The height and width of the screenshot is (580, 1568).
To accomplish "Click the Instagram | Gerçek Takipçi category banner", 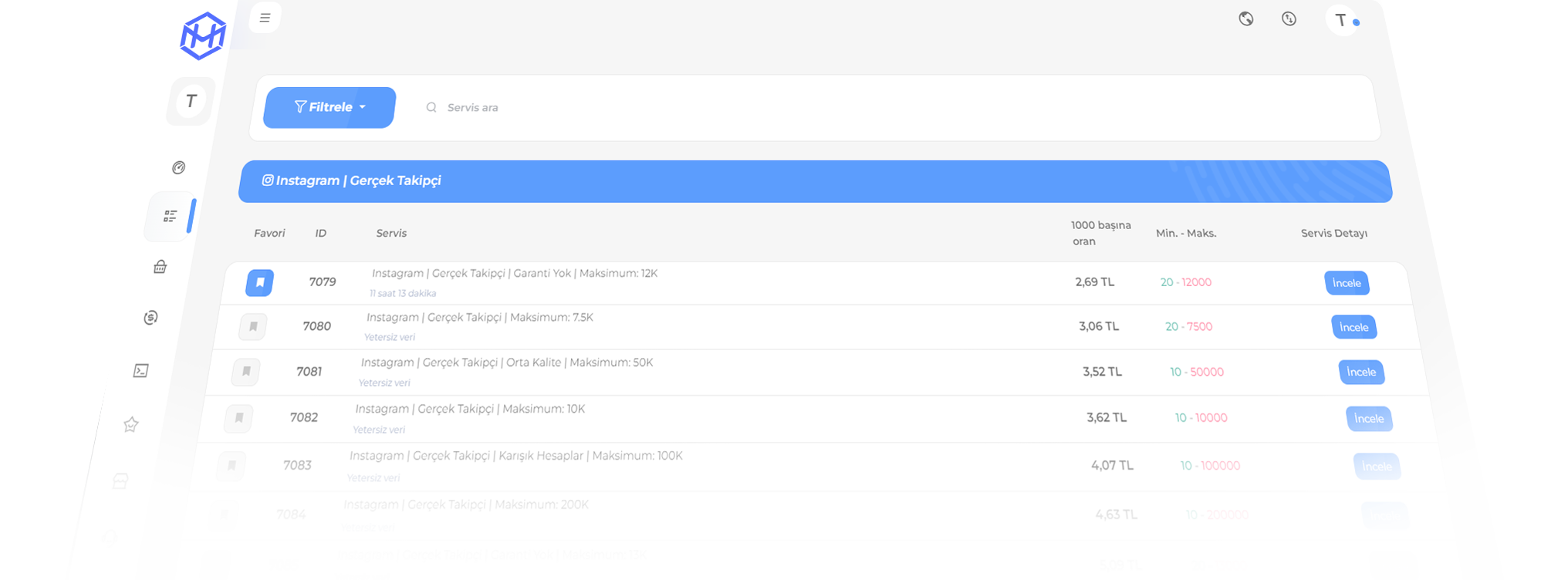I will tap(815, 181).
